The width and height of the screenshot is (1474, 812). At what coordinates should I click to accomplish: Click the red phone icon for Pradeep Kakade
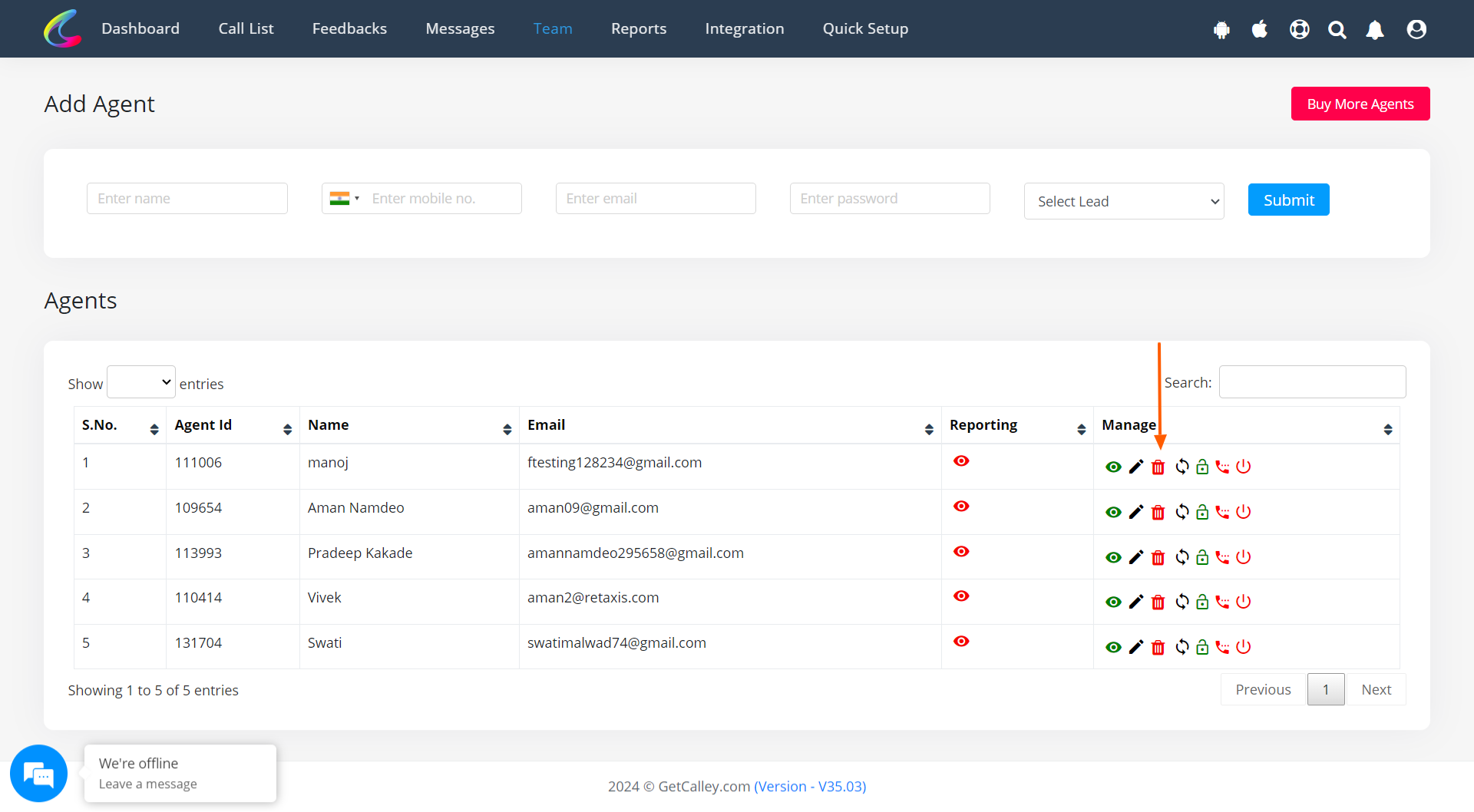point(1222,557)
